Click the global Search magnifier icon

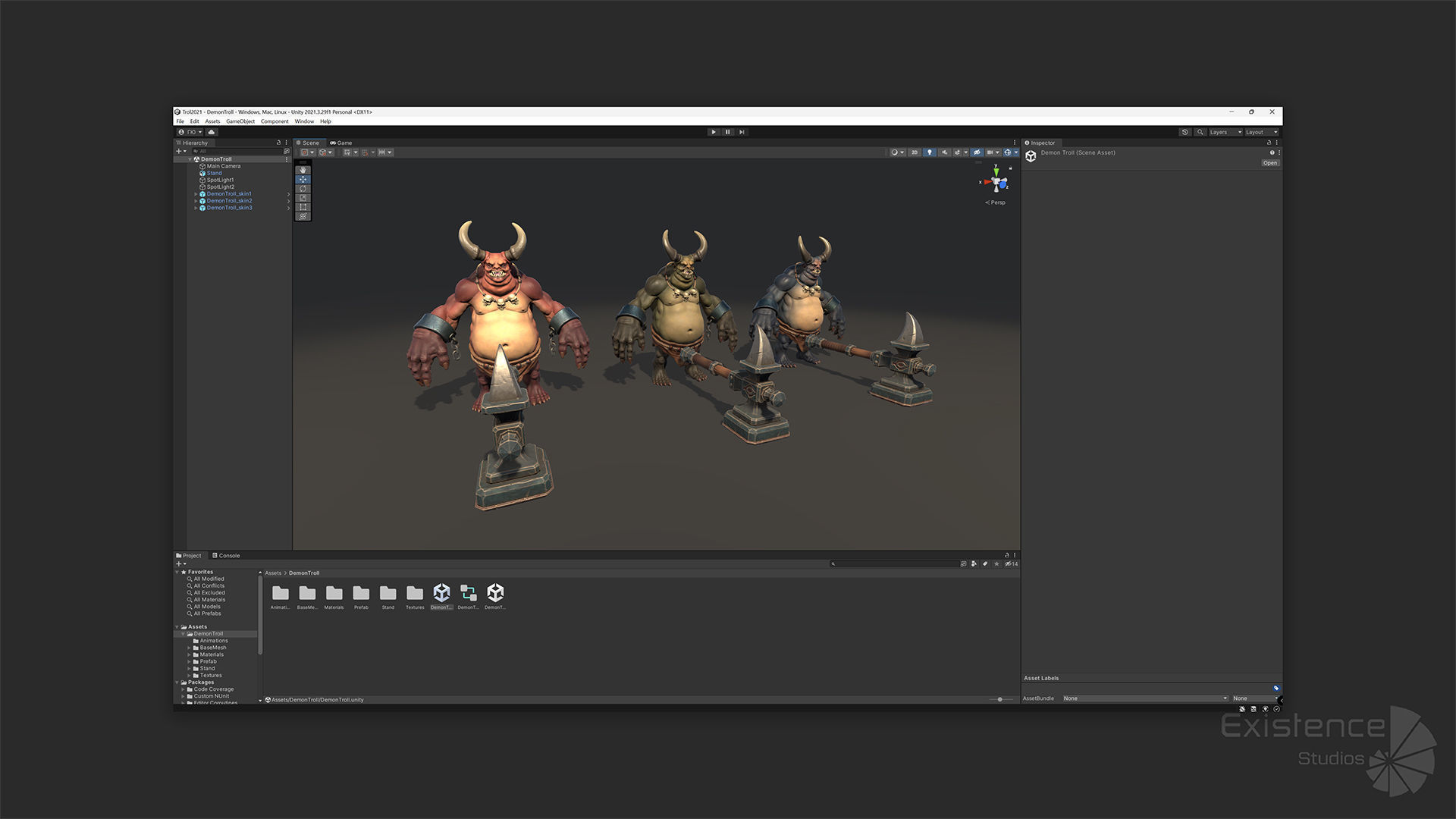click(1200, 132)
